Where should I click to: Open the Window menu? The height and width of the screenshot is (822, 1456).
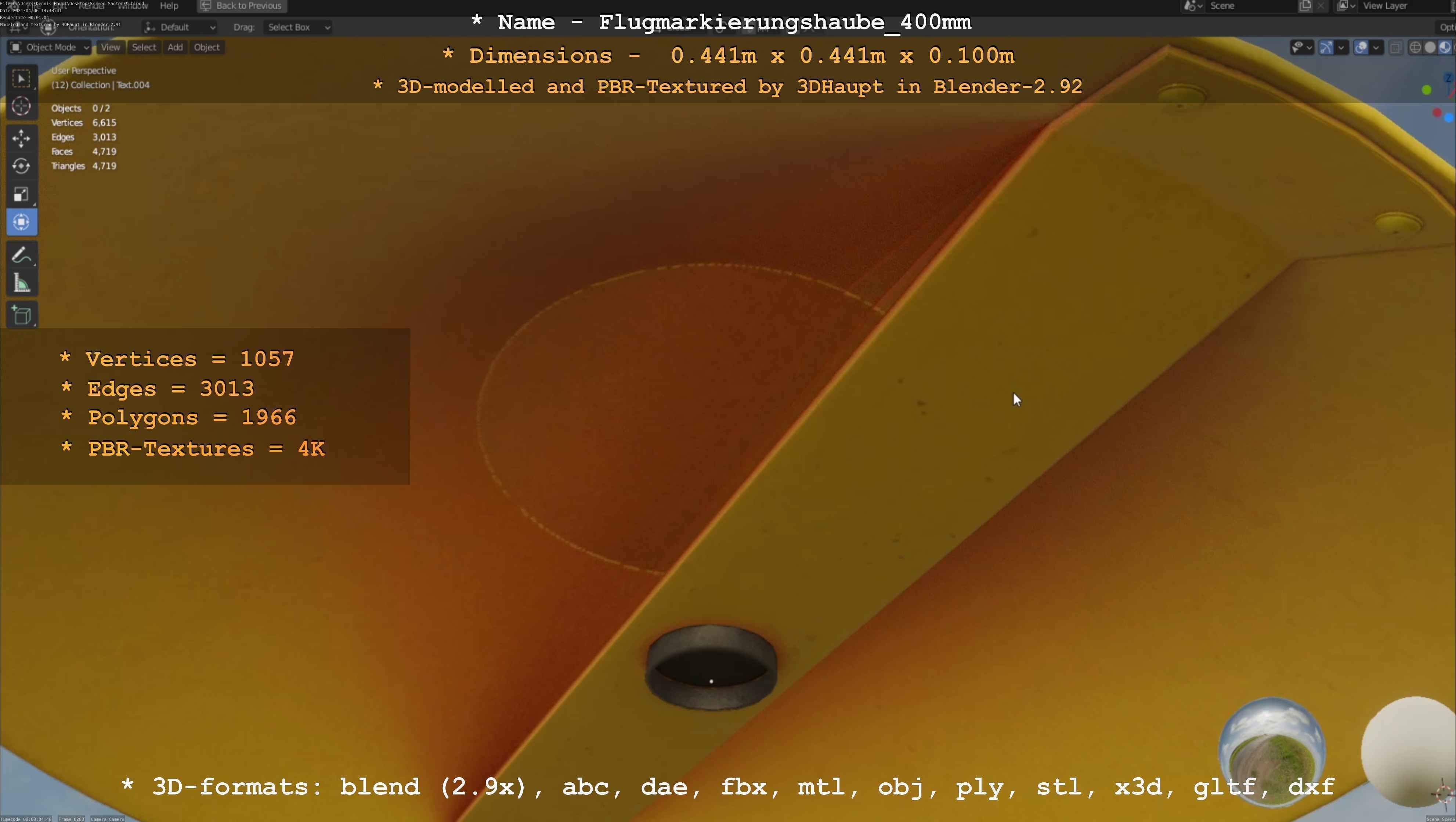[132, 6]
